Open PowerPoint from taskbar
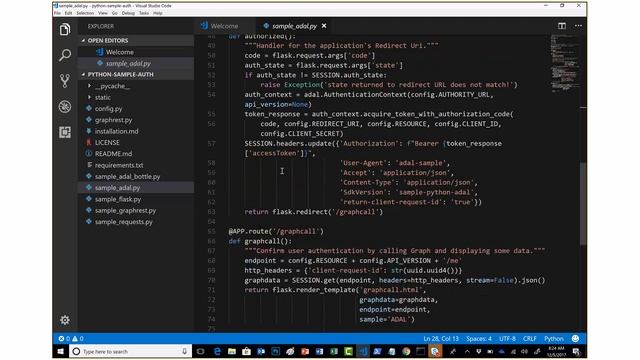The height and width of the screenshot is (360, 640). pyautogui.click(x=305, y=351)
